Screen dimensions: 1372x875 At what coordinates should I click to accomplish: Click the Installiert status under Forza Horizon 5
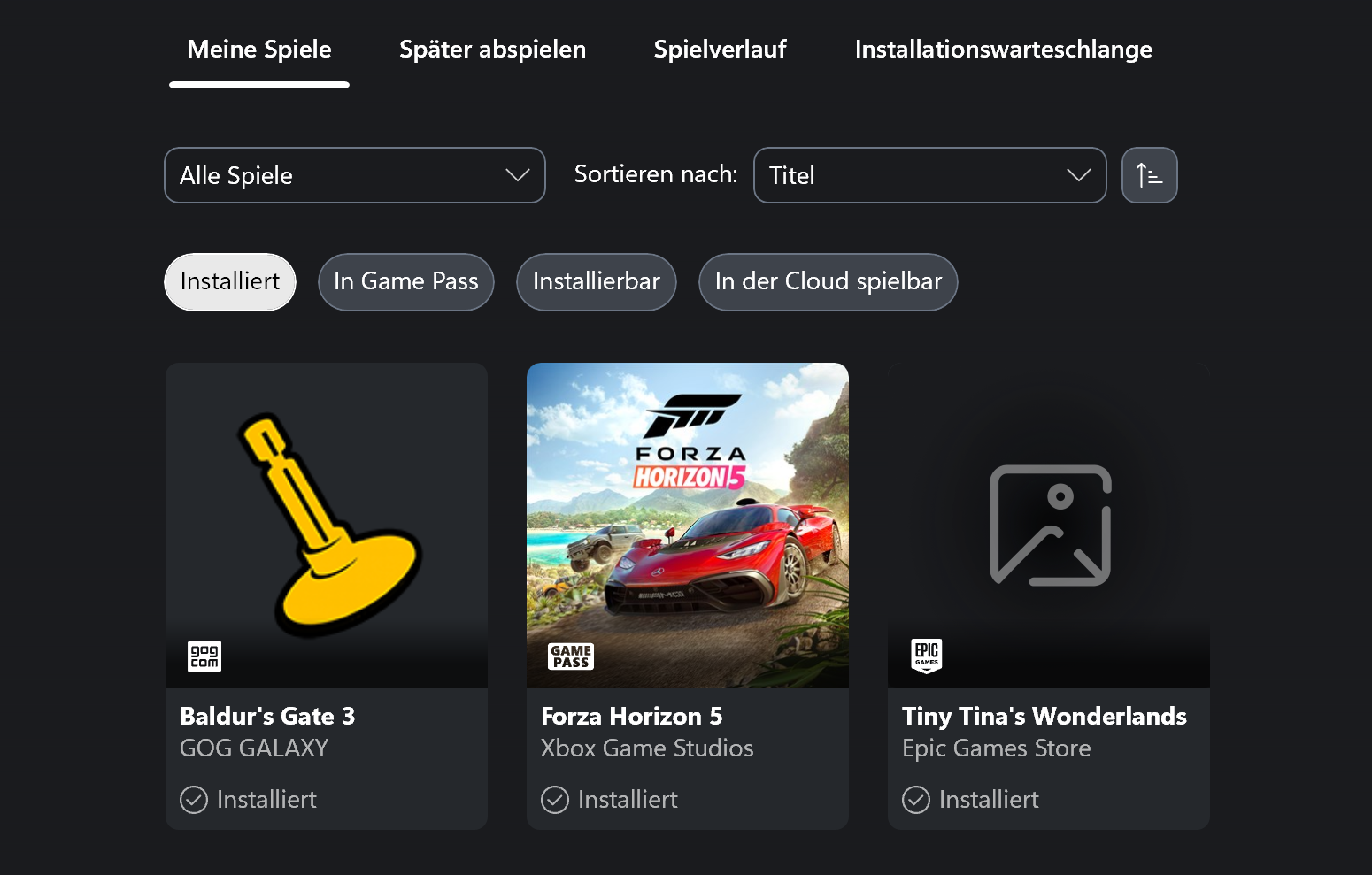pyautogui.click(x=628, y=800)
